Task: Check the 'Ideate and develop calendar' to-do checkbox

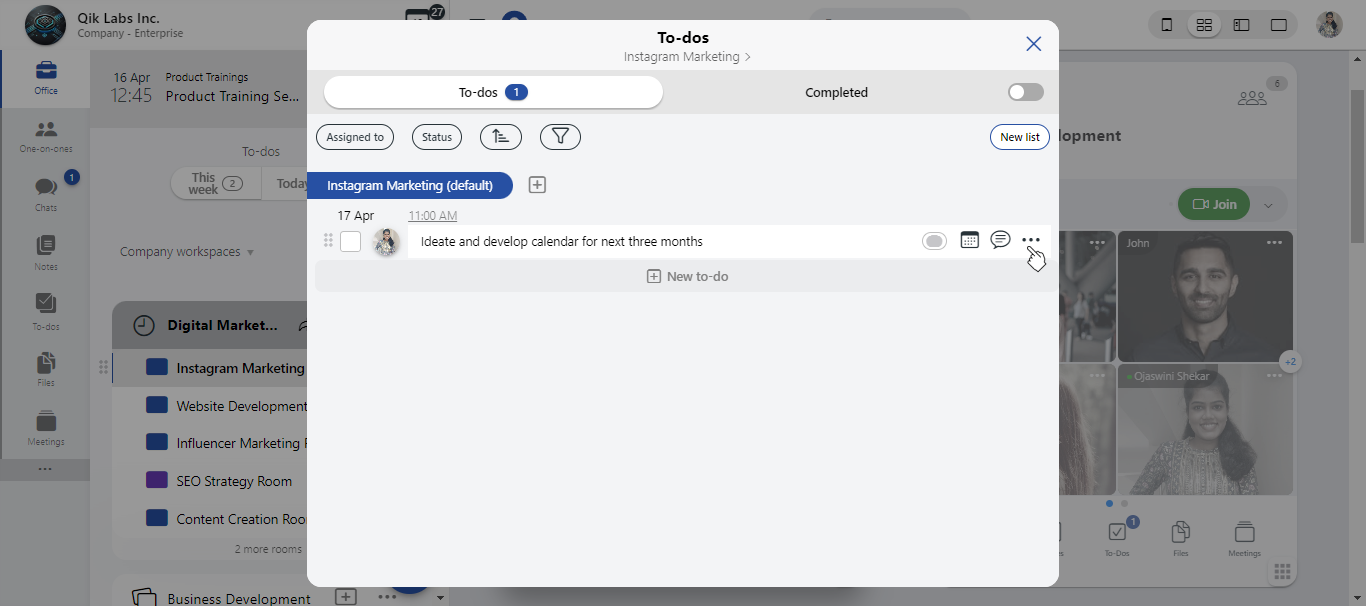Action: 350,241
